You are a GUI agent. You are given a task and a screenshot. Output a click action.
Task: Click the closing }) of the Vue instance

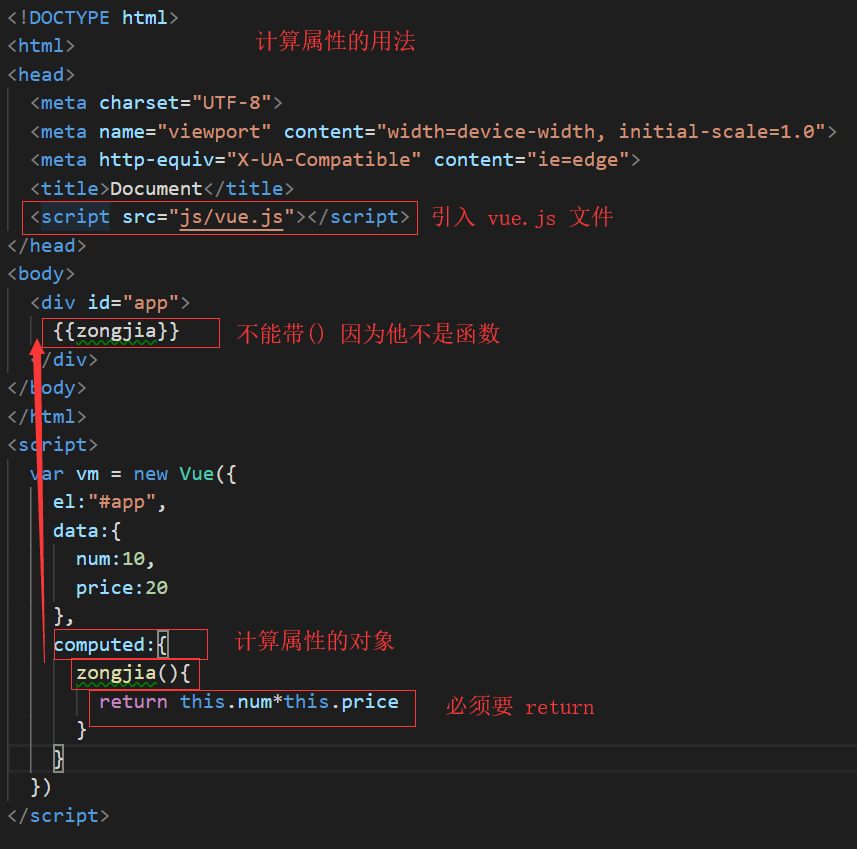(x=41, y=787)
